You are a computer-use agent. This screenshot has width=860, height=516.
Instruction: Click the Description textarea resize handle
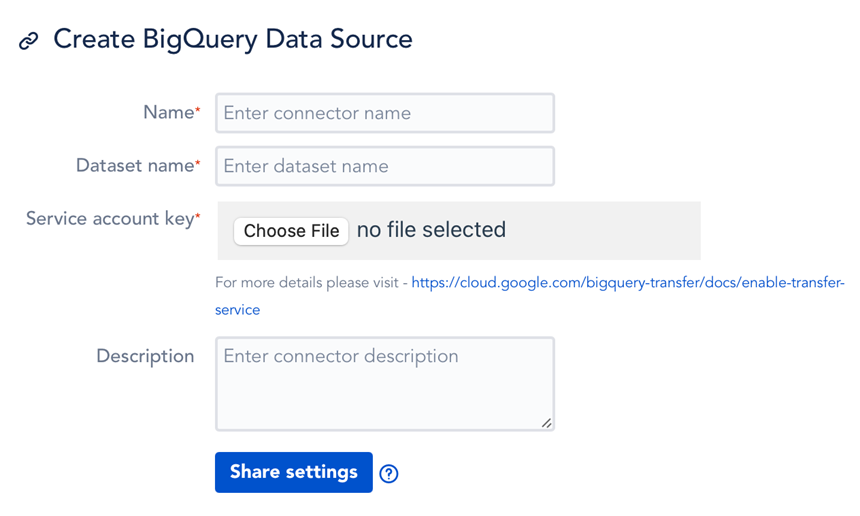546,423
